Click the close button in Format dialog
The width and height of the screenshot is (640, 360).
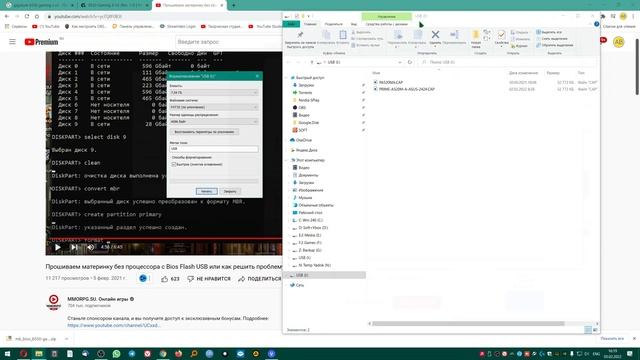click(230, 191)
